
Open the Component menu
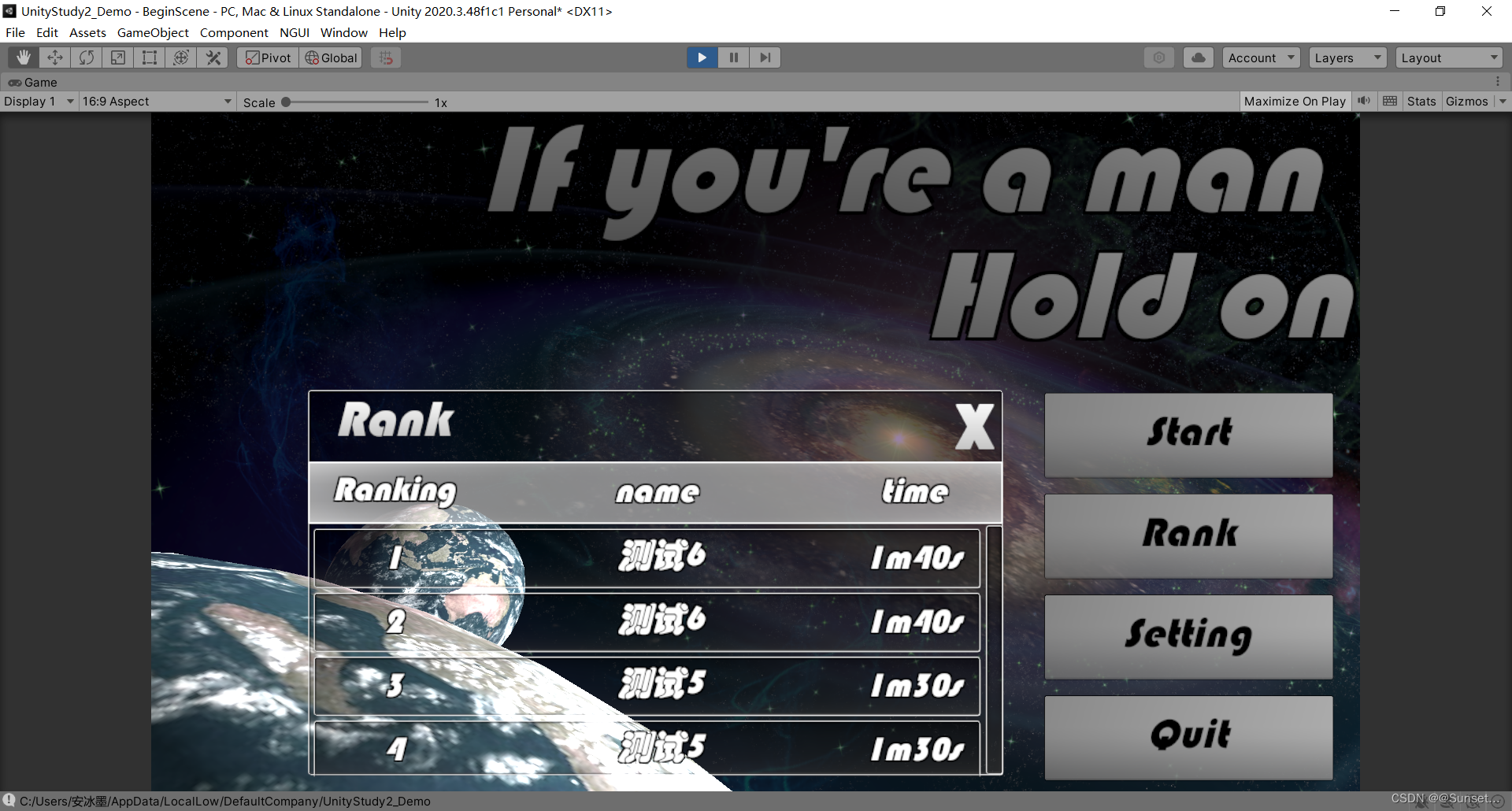[234, 32]
